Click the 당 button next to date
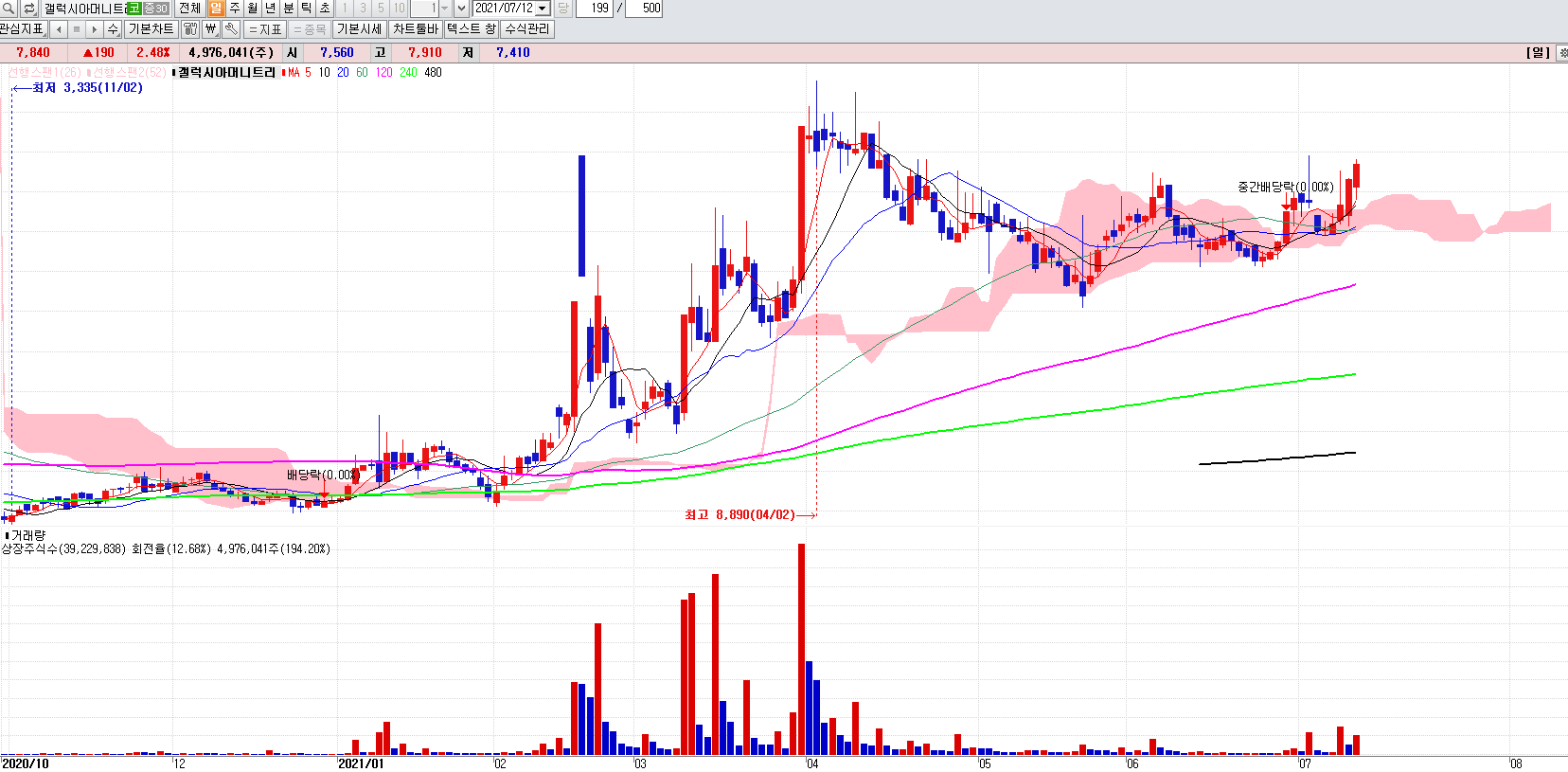Viewport: 1568px width, 772px height. pos(562,9)
